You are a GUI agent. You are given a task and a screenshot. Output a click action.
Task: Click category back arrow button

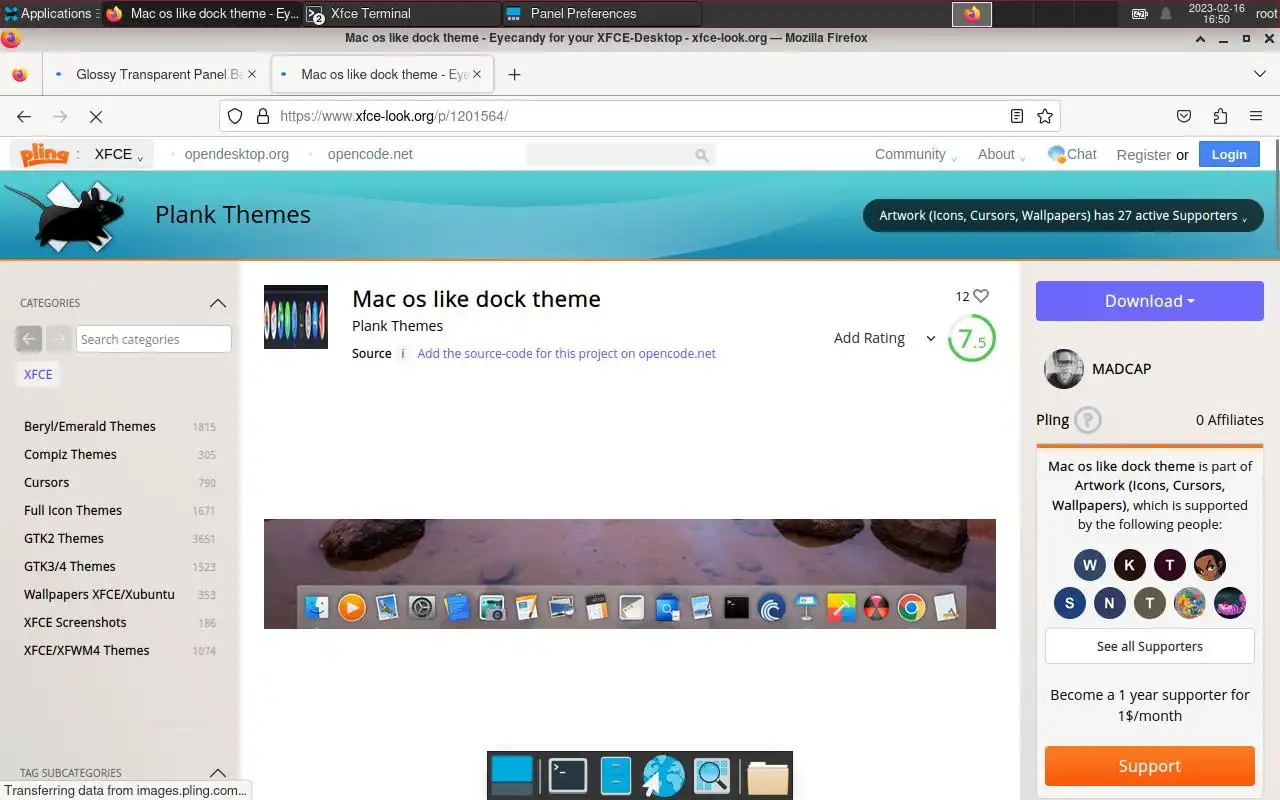29,339
